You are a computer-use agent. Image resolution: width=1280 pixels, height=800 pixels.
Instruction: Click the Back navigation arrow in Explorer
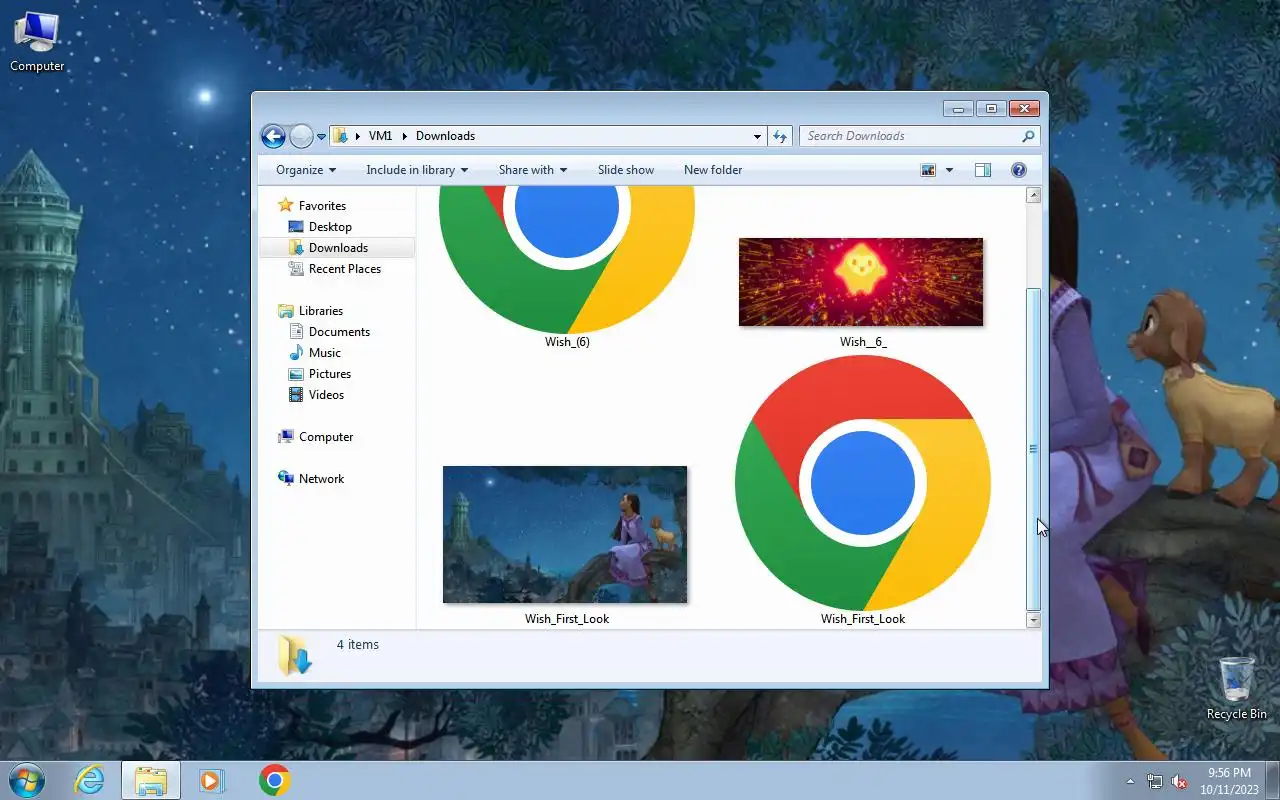pos(273,136)
